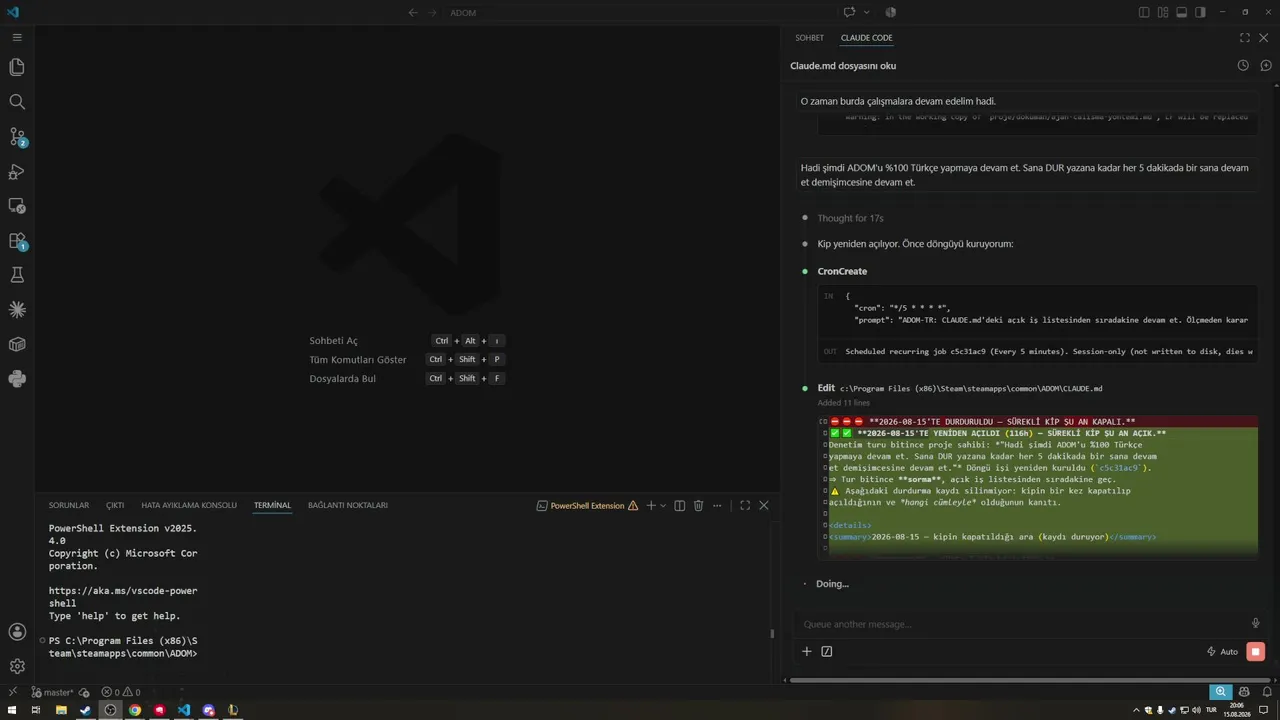Open the hamburger application menu
Screen dimensions: 1280x720
tap(17, 37)
